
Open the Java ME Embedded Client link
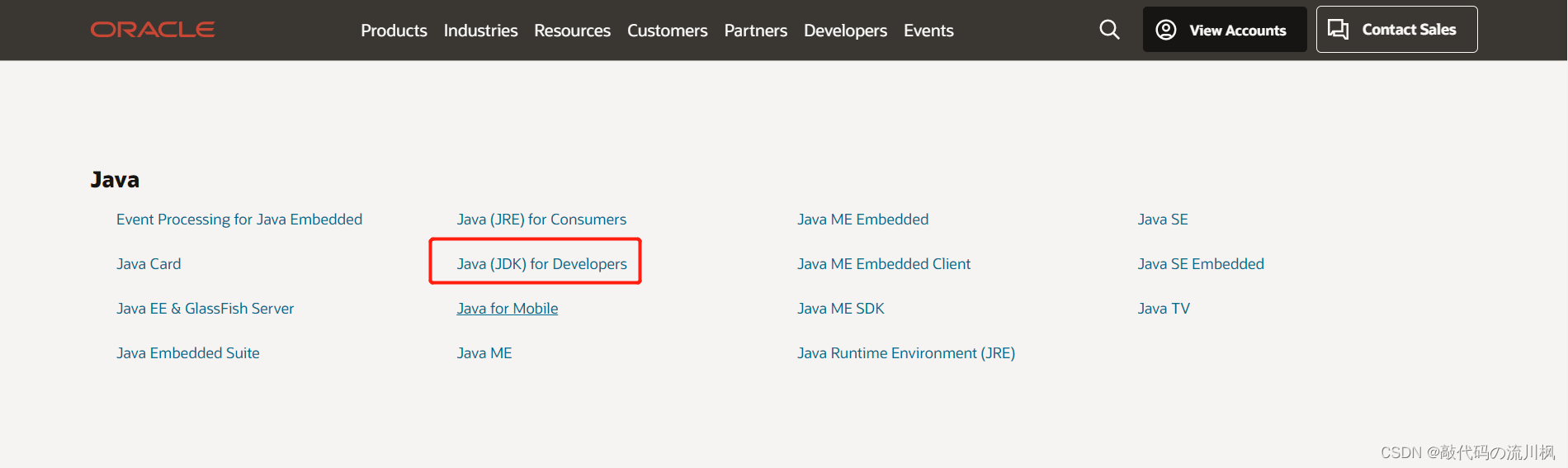[x=884, y=264]
